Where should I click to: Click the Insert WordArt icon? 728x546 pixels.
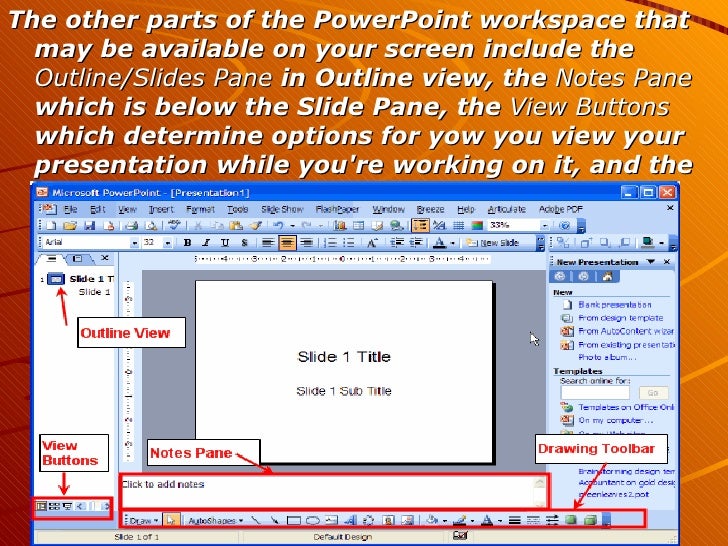tap(350, 520)
